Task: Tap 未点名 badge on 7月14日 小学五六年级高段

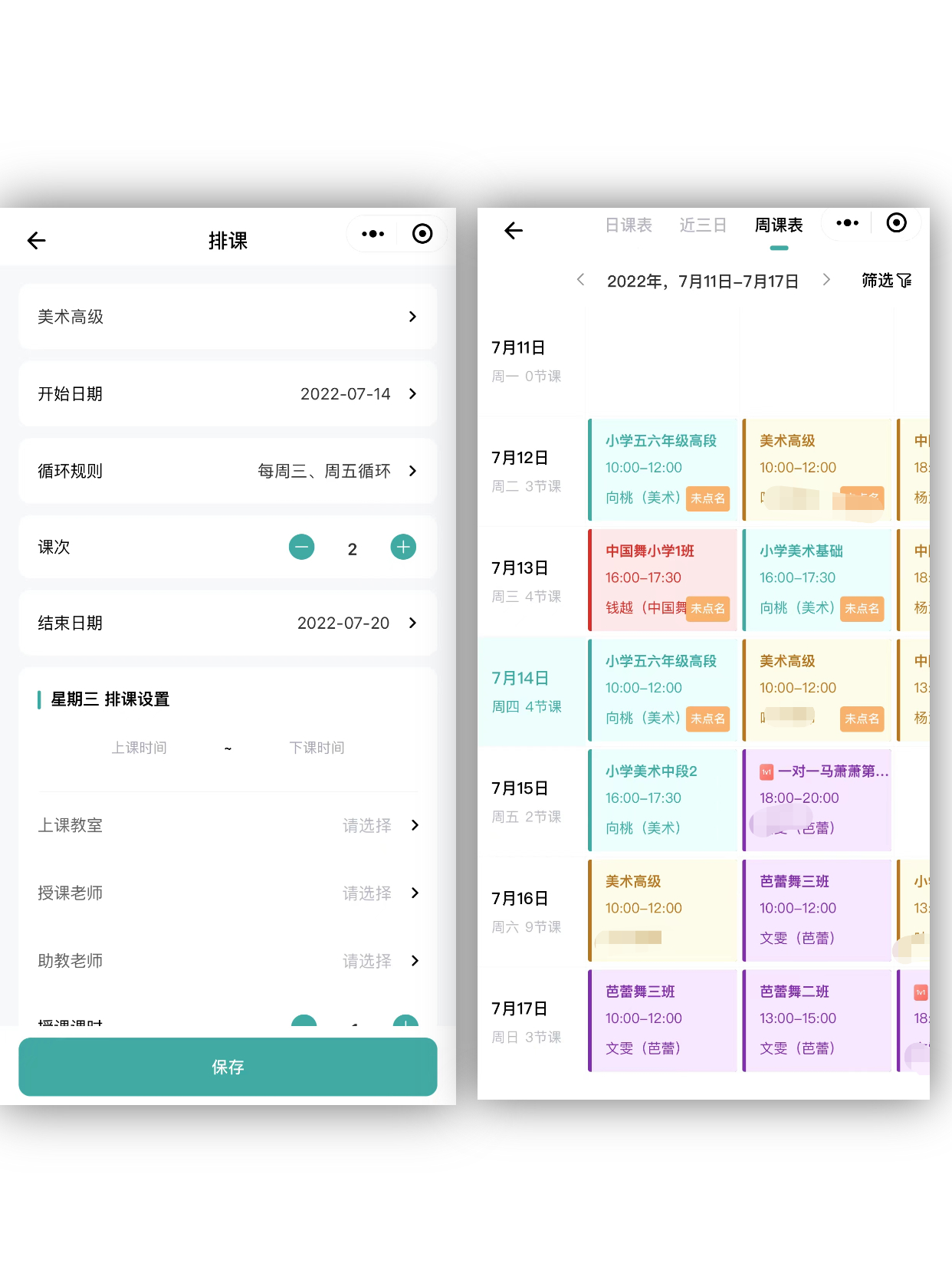Action: pyautogui.click(x=707, y=719)
